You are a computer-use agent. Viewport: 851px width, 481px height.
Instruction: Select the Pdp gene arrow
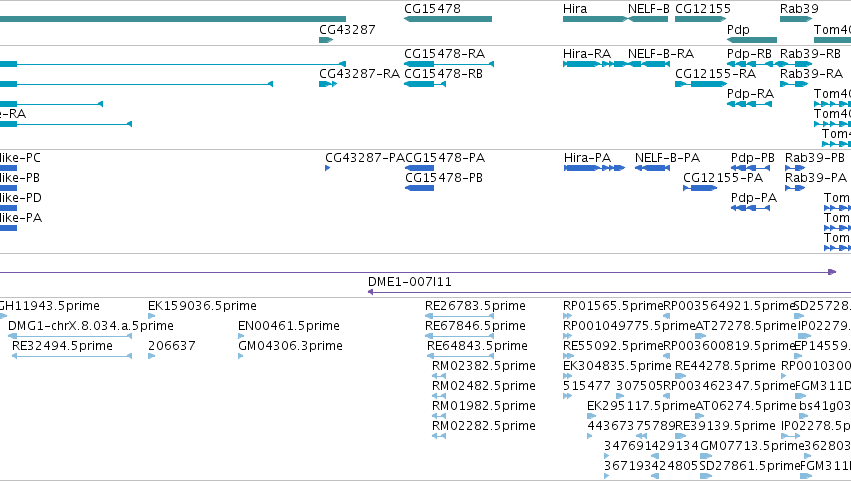click(752, 40)
